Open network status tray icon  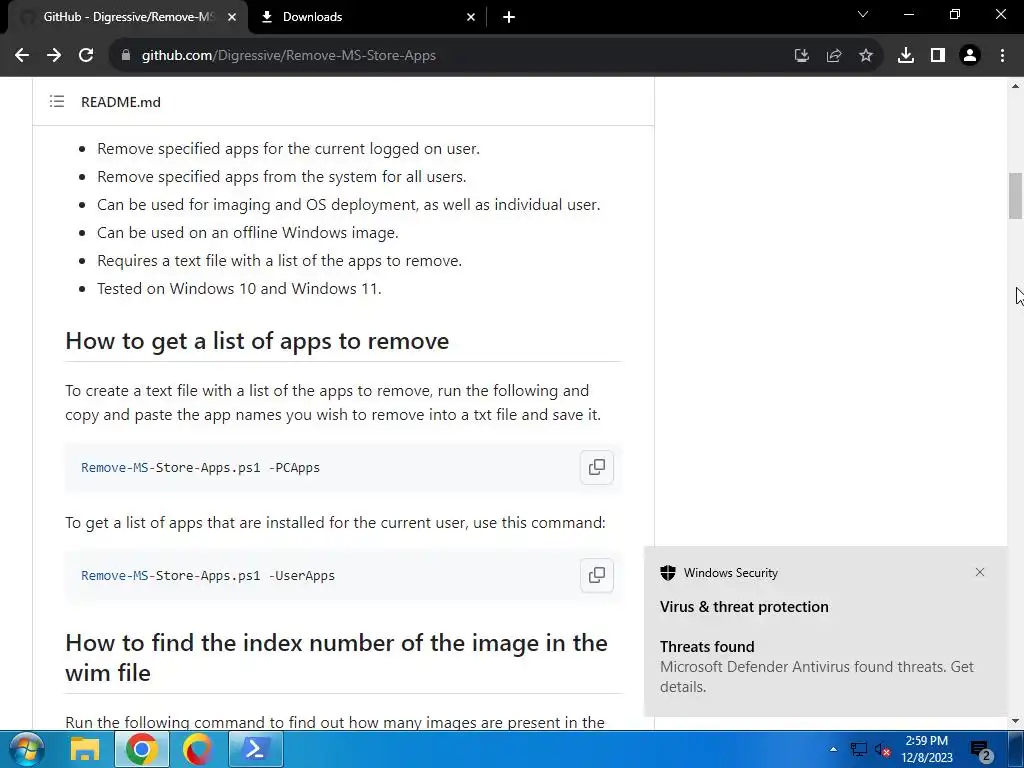(x=858, y=750)
